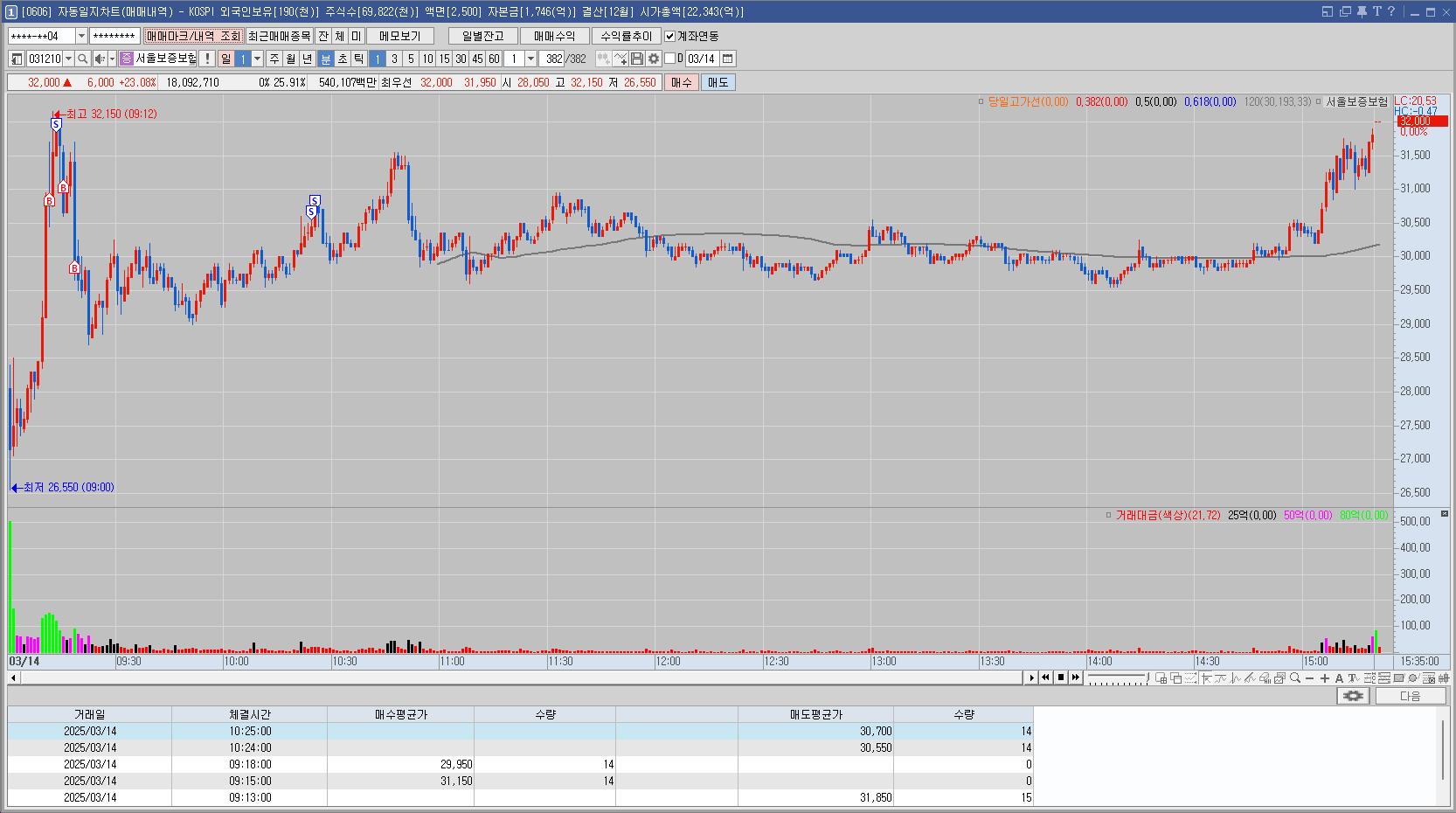Viewport: 1456px width, 813px height.
Task: Click the 메모보기 button
Action: click(400, 36)
